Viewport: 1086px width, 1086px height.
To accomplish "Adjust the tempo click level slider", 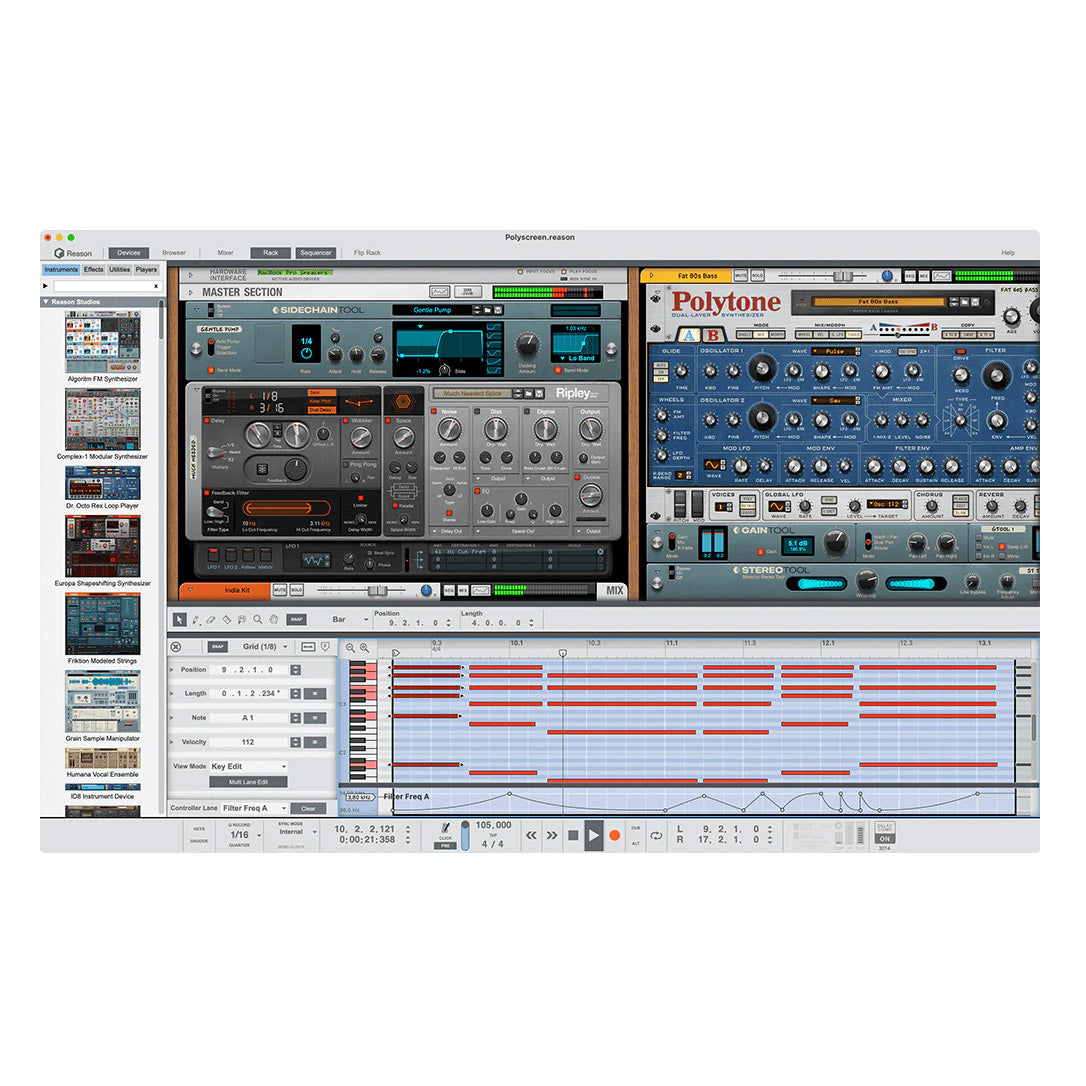I will click(465, 835).
